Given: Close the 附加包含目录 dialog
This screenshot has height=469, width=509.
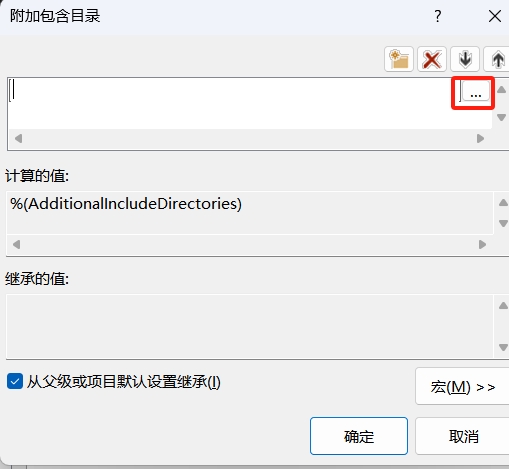Looking at the screenshot, I should (x=495, y=16).
